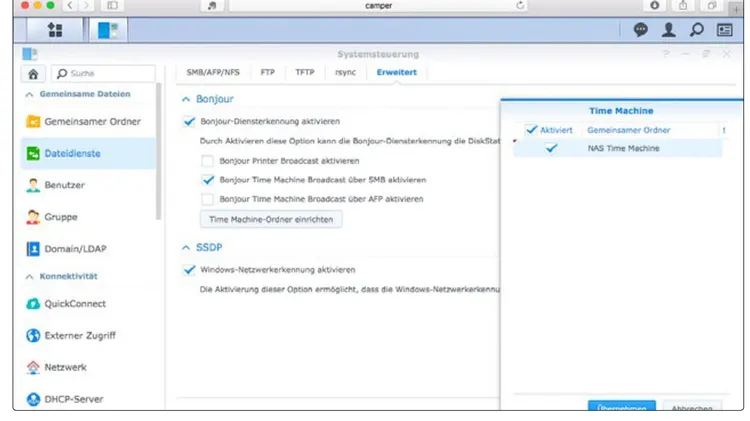This screenshot has width=750, height=421.
Task: Enable Bonjour Time Machine Broadcast über AFP
Action: [208, 199]
